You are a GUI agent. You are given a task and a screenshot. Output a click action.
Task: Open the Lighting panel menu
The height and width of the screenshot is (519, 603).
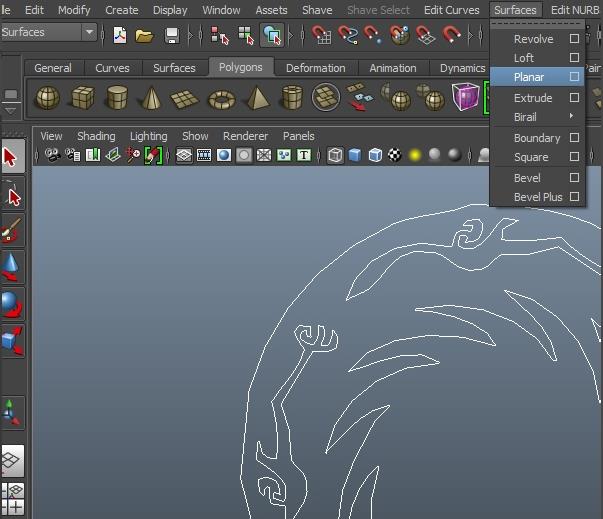[148, 136]
